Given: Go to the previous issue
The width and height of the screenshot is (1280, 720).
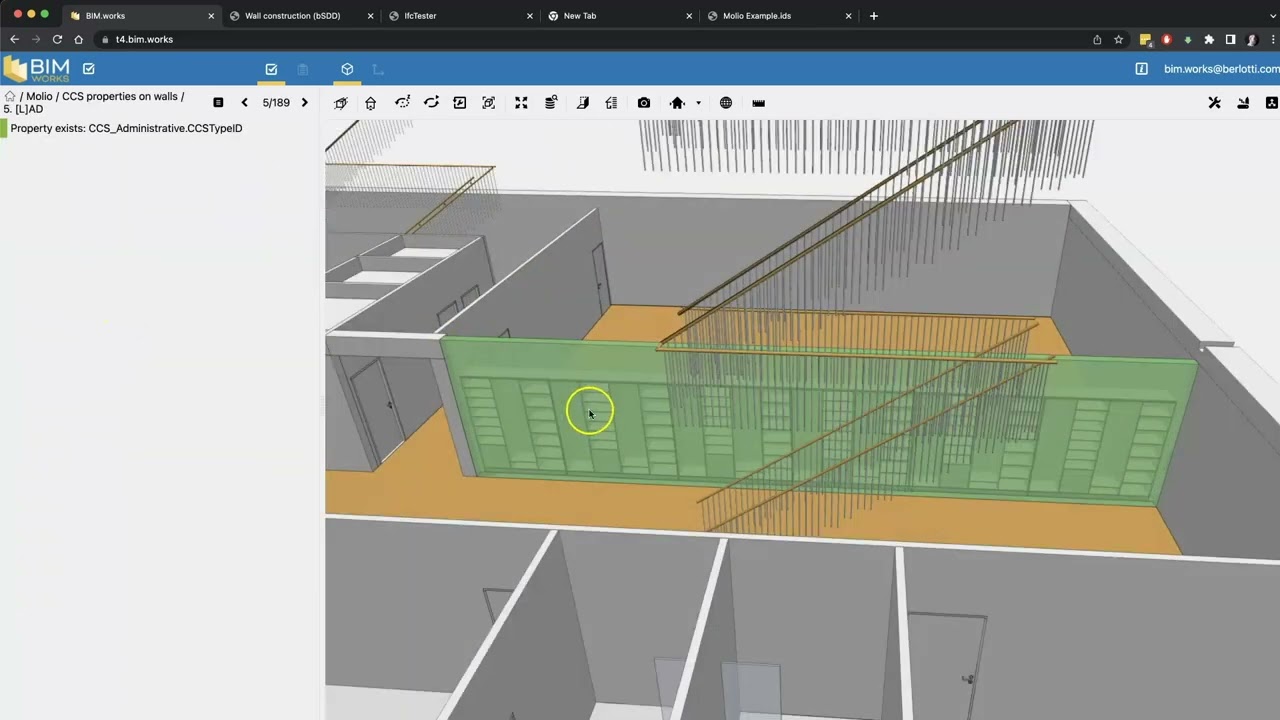Looking at the screenshot, I should point(244,103).
